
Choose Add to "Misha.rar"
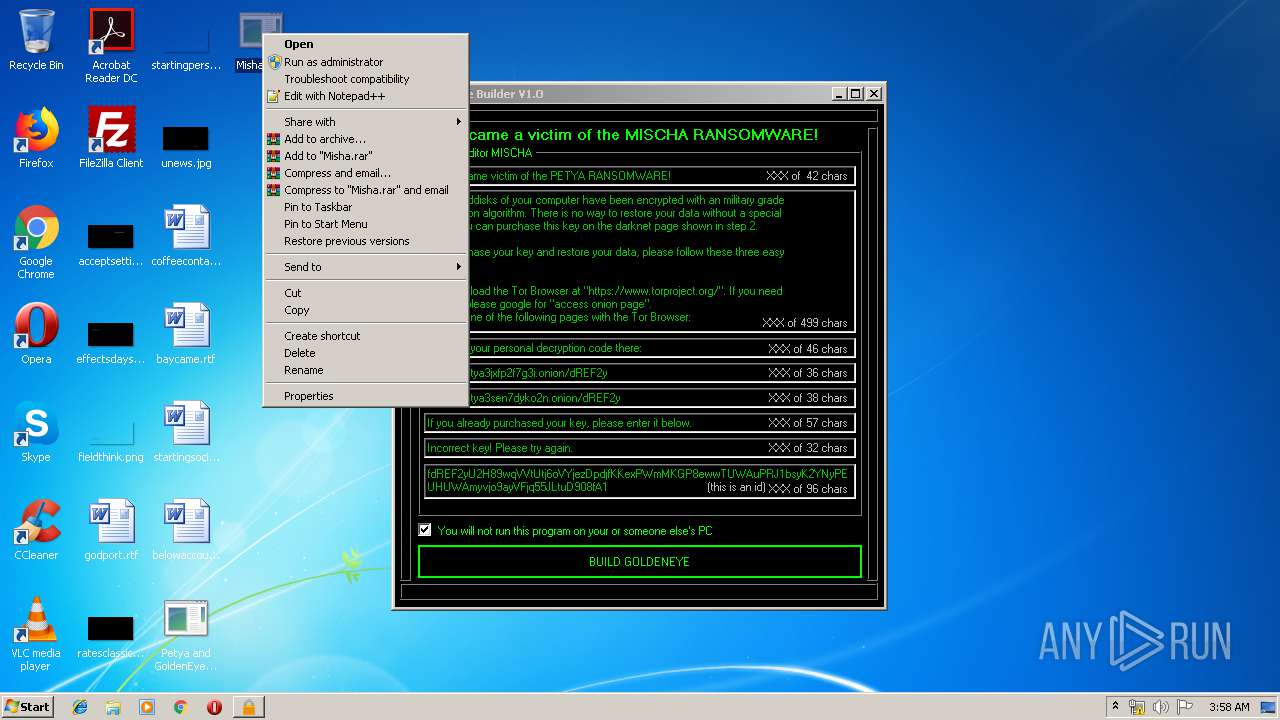tap(365, 156)
